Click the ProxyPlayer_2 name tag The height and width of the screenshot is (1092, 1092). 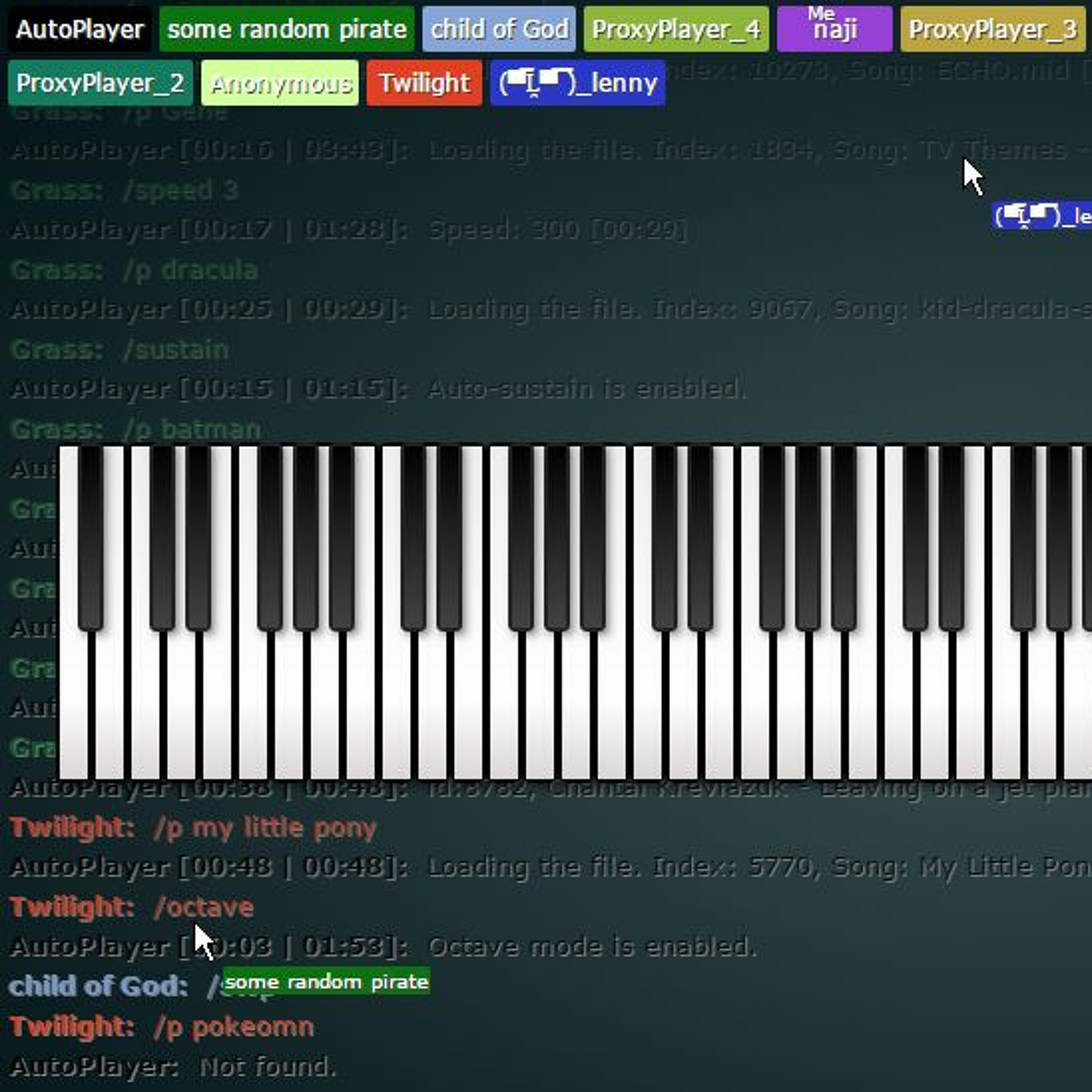pos(100,83)
